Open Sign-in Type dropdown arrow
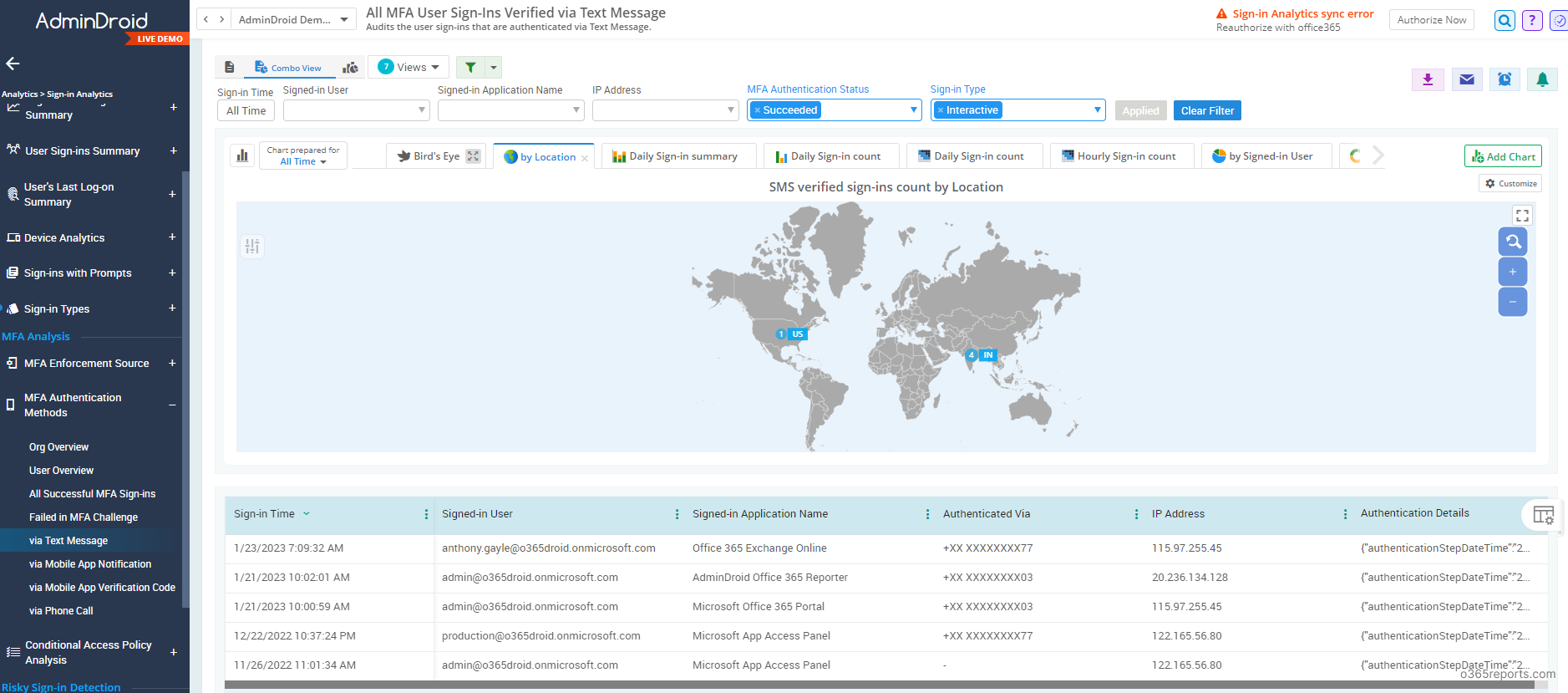 tap(1097, 110)
